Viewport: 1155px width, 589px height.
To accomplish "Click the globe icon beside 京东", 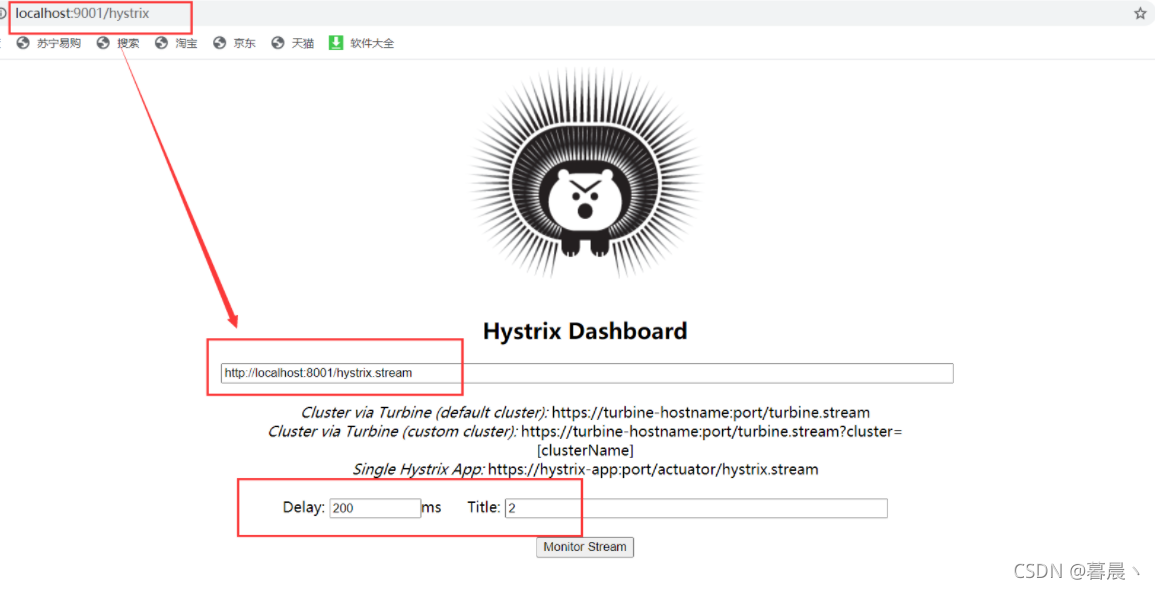I will pyautogui.click(x=220, y=43).
